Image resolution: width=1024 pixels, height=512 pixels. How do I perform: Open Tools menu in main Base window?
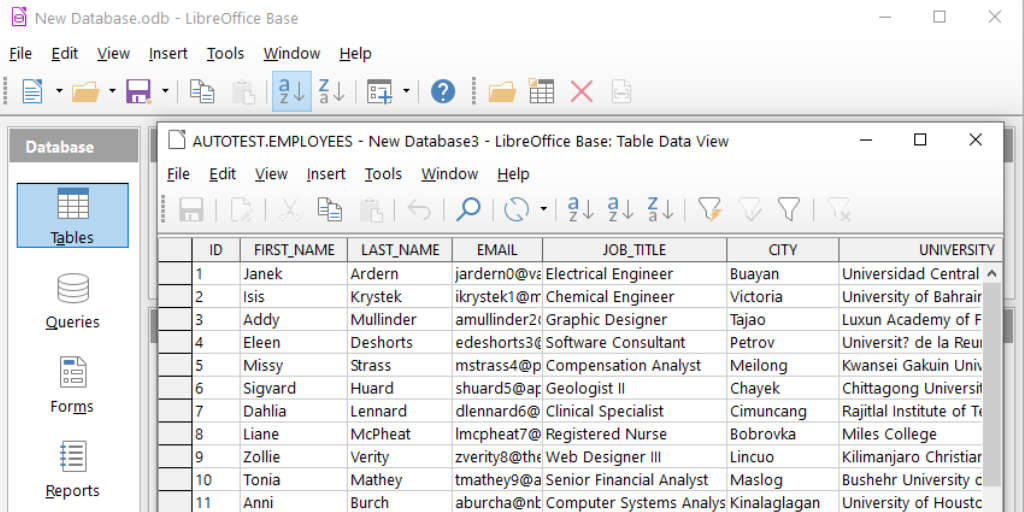coord(225,54)
